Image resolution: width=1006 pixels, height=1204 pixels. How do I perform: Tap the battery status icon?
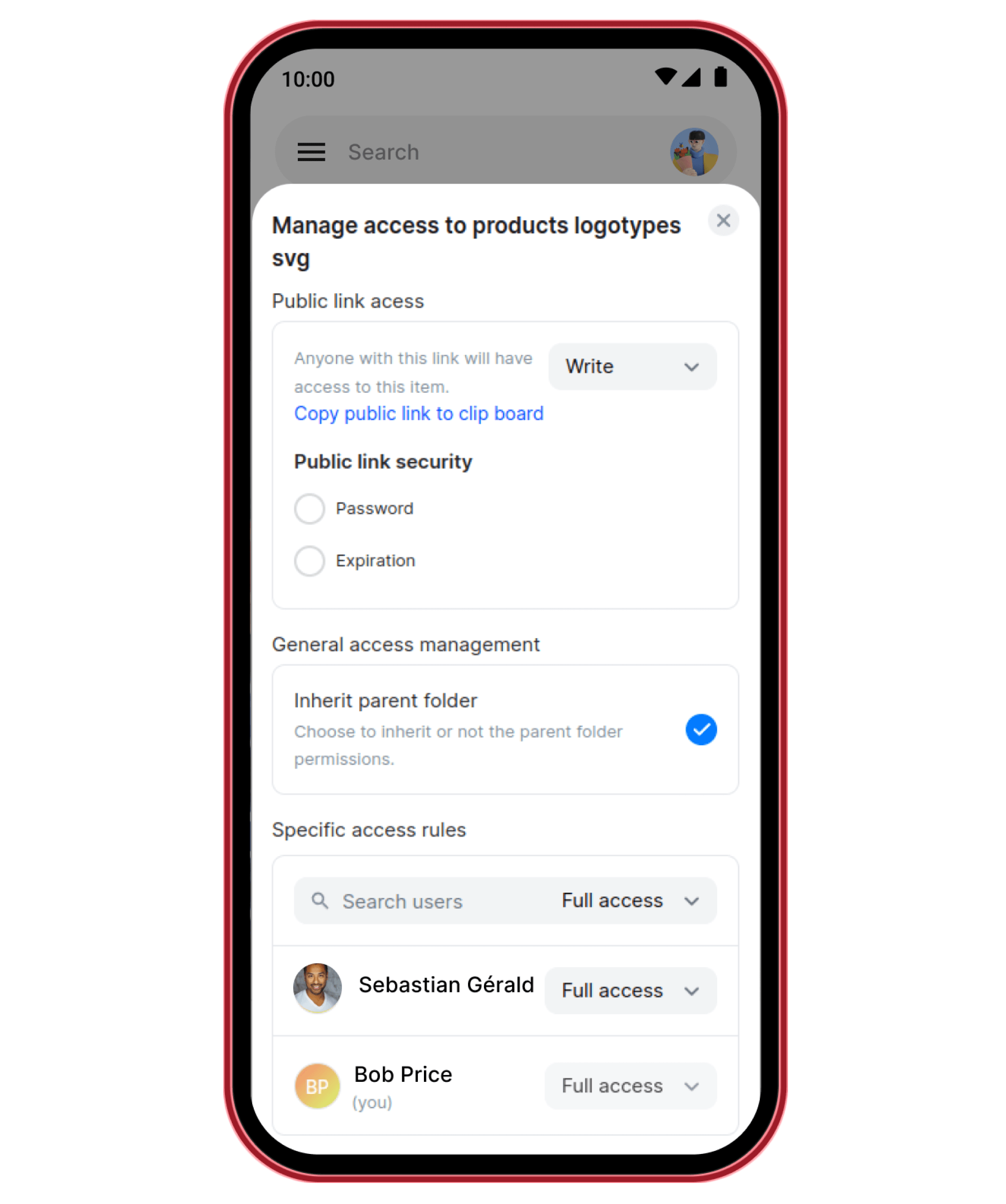point(720,77)
